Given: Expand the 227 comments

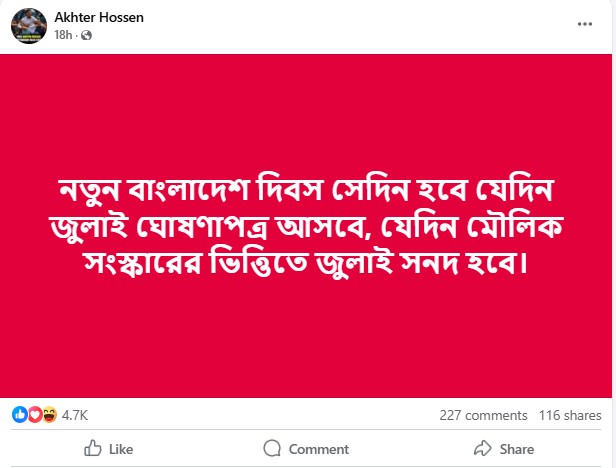Looking at the screenshot, I should (x=483, y=415).
